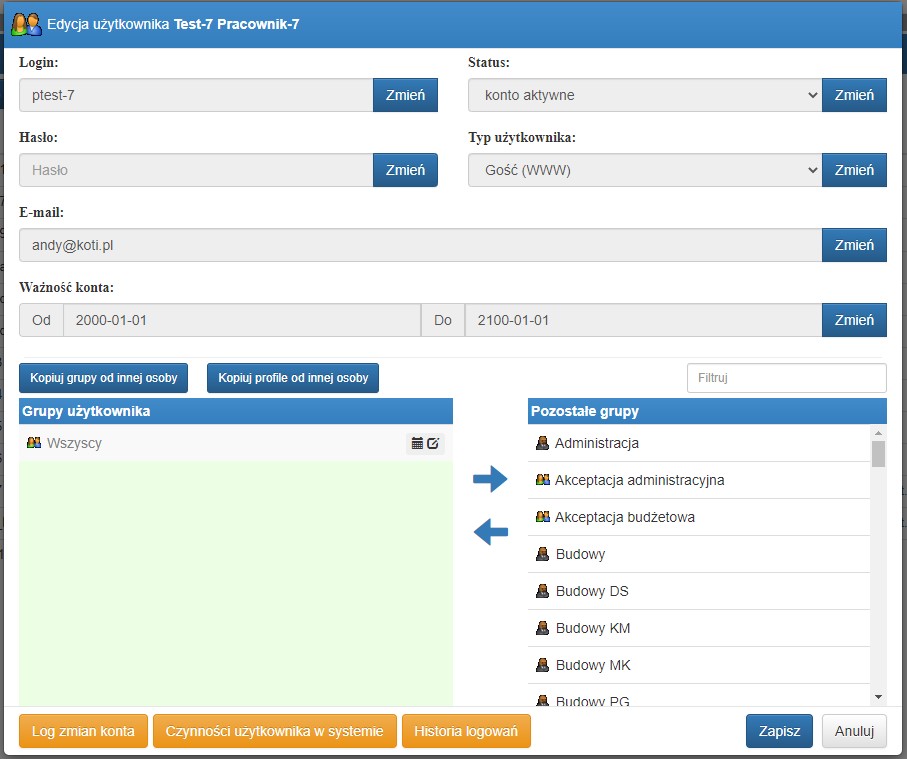Open the Status dropdown
Screen dimensions: 907x759
(644, 95)
